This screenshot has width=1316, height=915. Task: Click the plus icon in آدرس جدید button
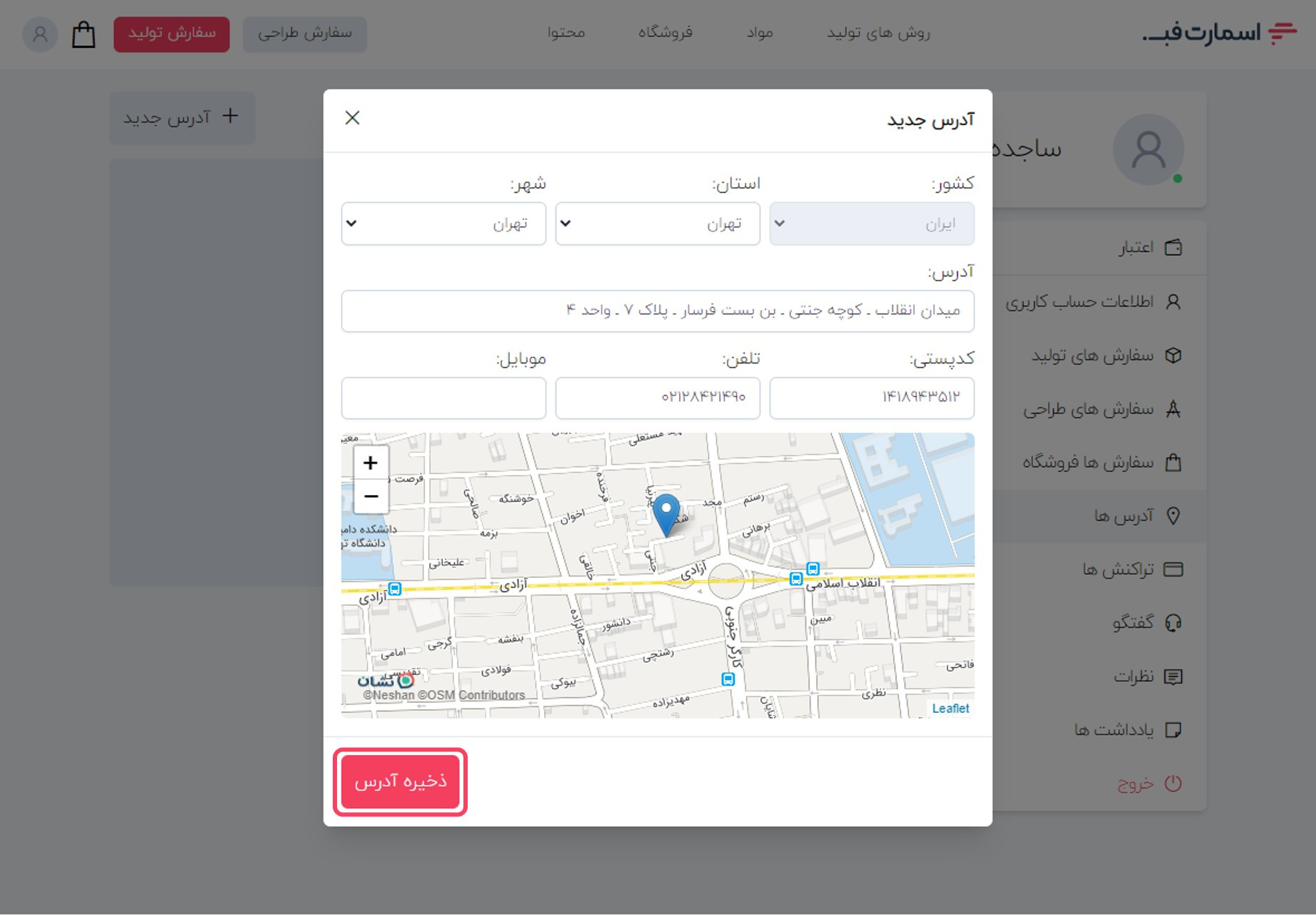tap(230, 116)
